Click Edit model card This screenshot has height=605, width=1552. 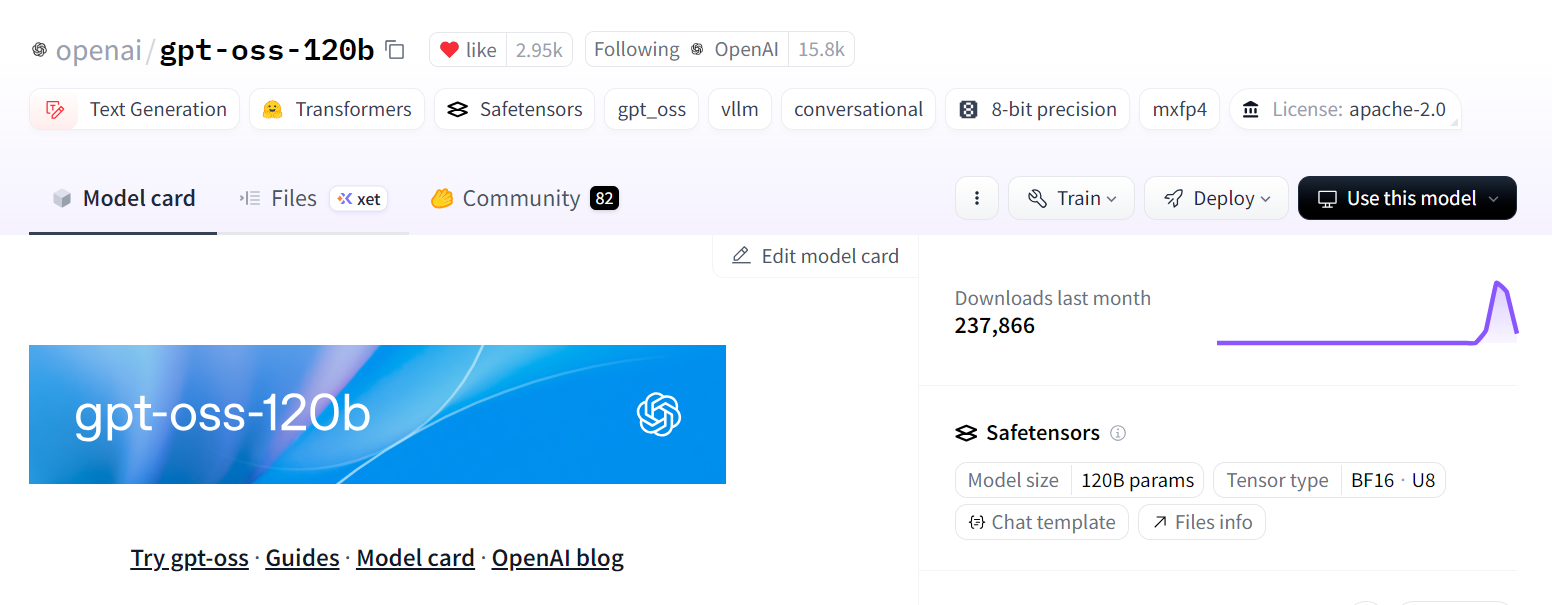815,256
